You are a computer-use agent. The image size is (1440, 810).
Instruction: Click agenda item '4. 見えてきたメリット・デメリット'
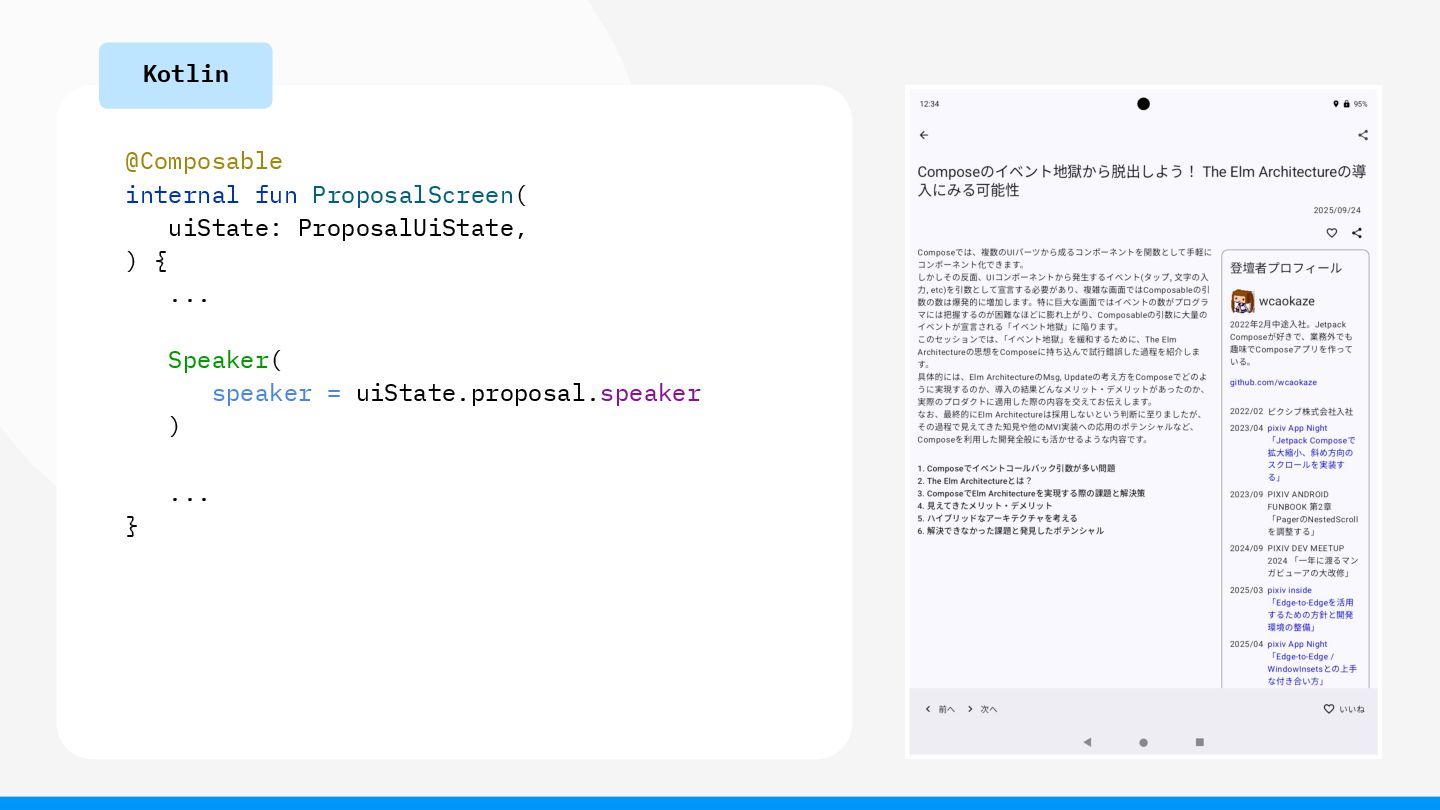click(985, 506)
